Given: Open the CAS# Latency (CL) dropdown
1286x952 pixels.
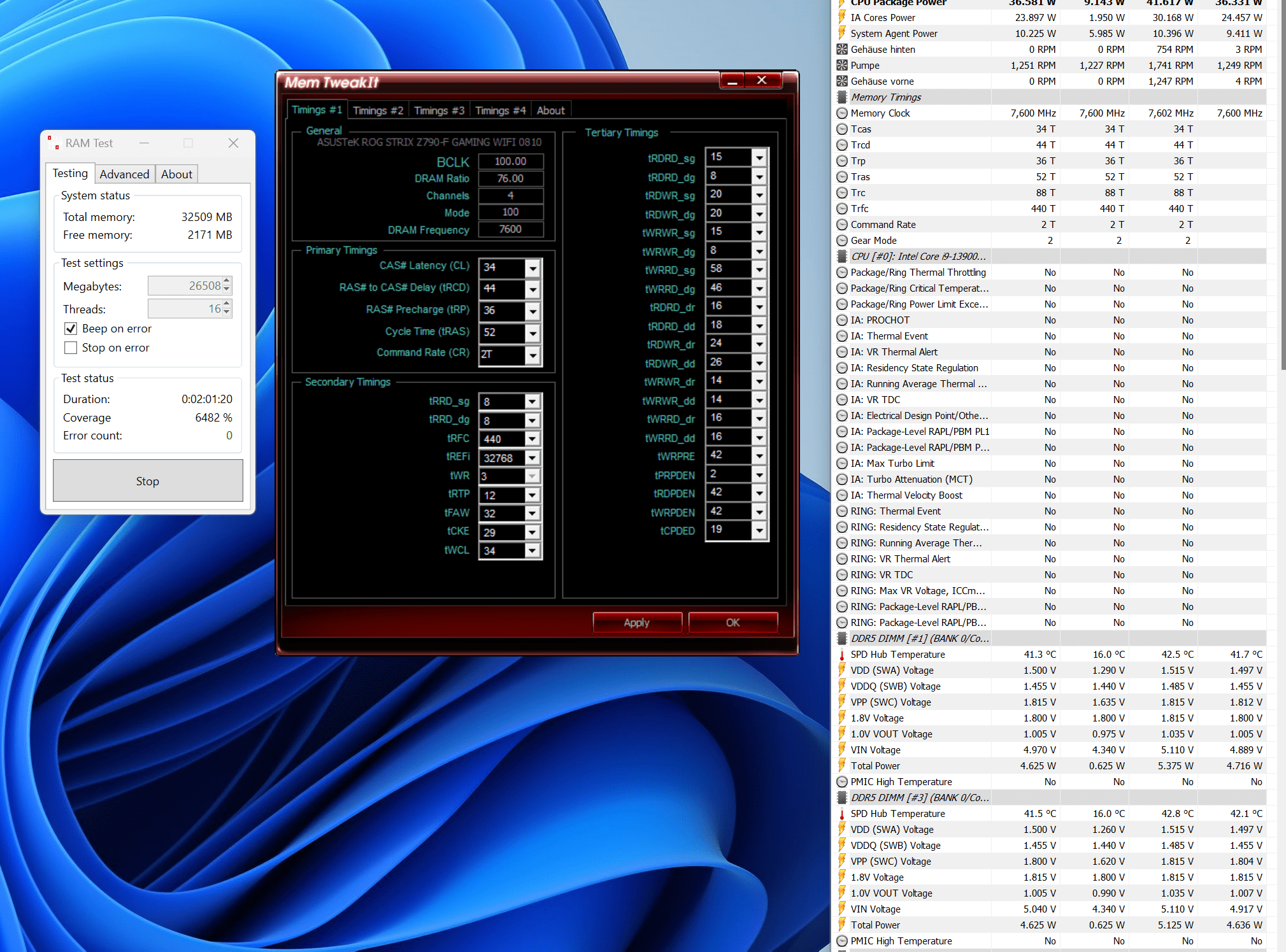Looking at the screenshot, I should click(533, 269).
